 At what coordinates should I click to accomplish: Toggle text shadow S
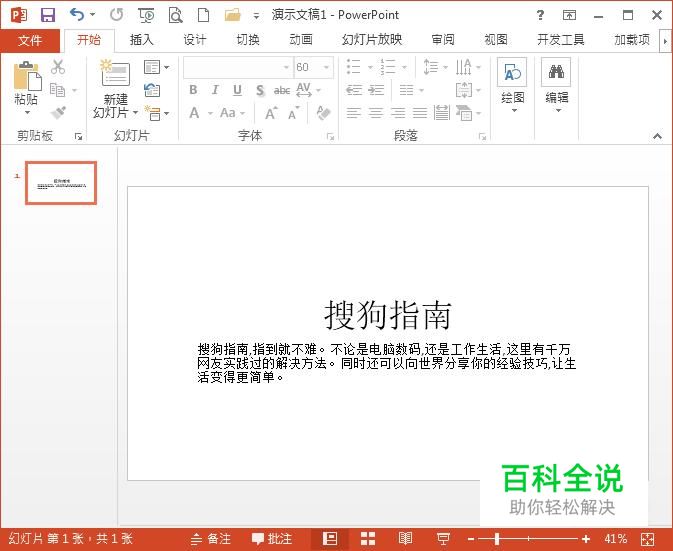click(x=260, y=91)
